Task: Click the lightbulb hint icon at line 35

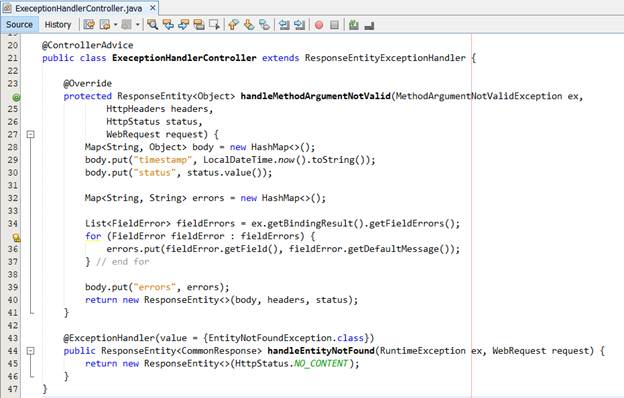Action: click(x=16, y=238)
